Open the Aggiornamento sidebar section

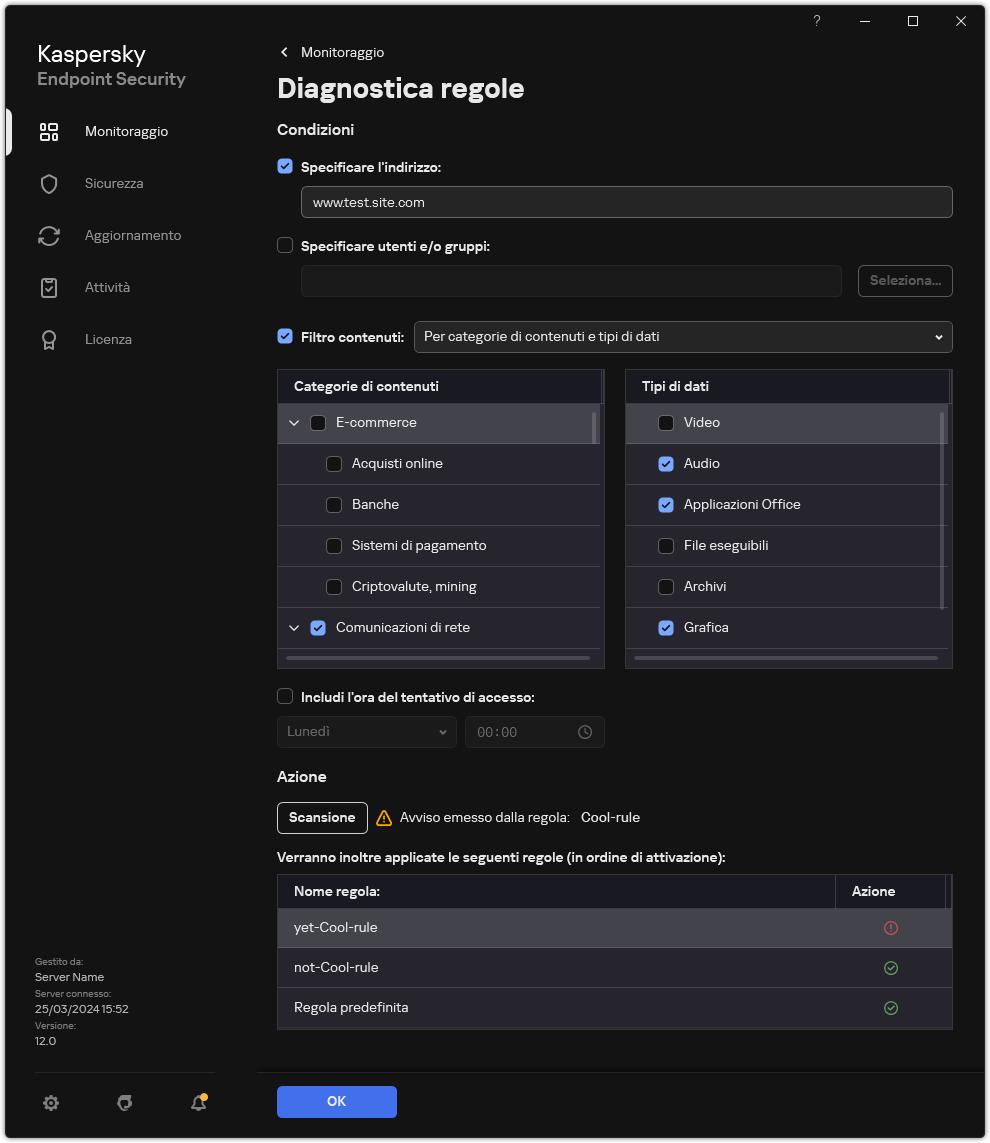click(x=132, y=236)
